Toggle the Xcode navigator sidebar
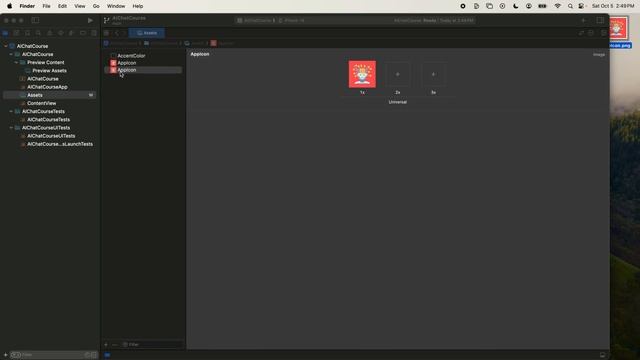This screenshot has width=640, height=360. click(36, 20)
